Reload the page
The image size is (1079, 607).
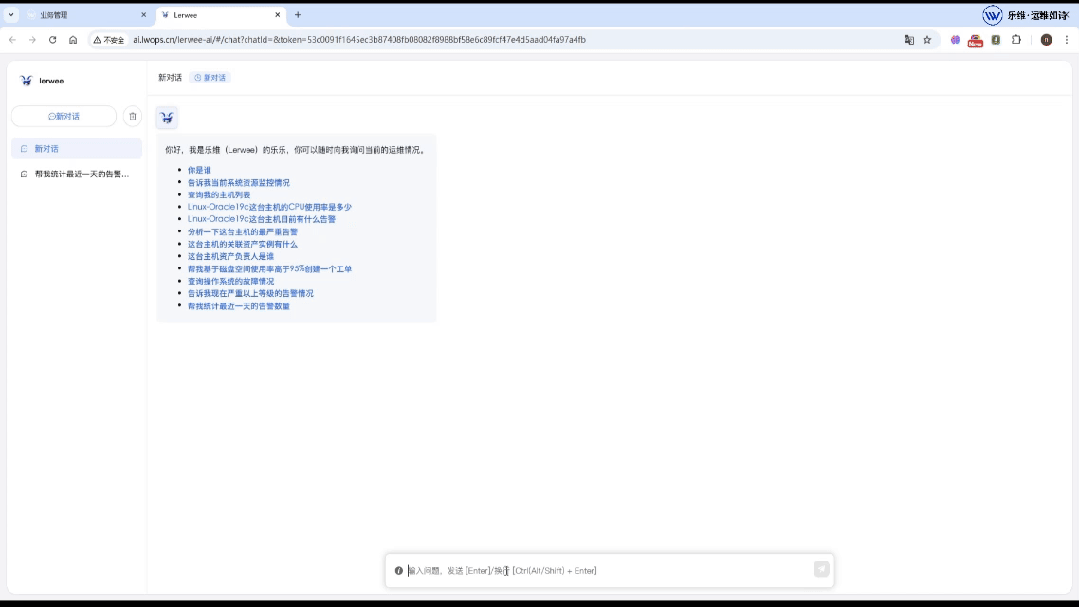point(52,40)
